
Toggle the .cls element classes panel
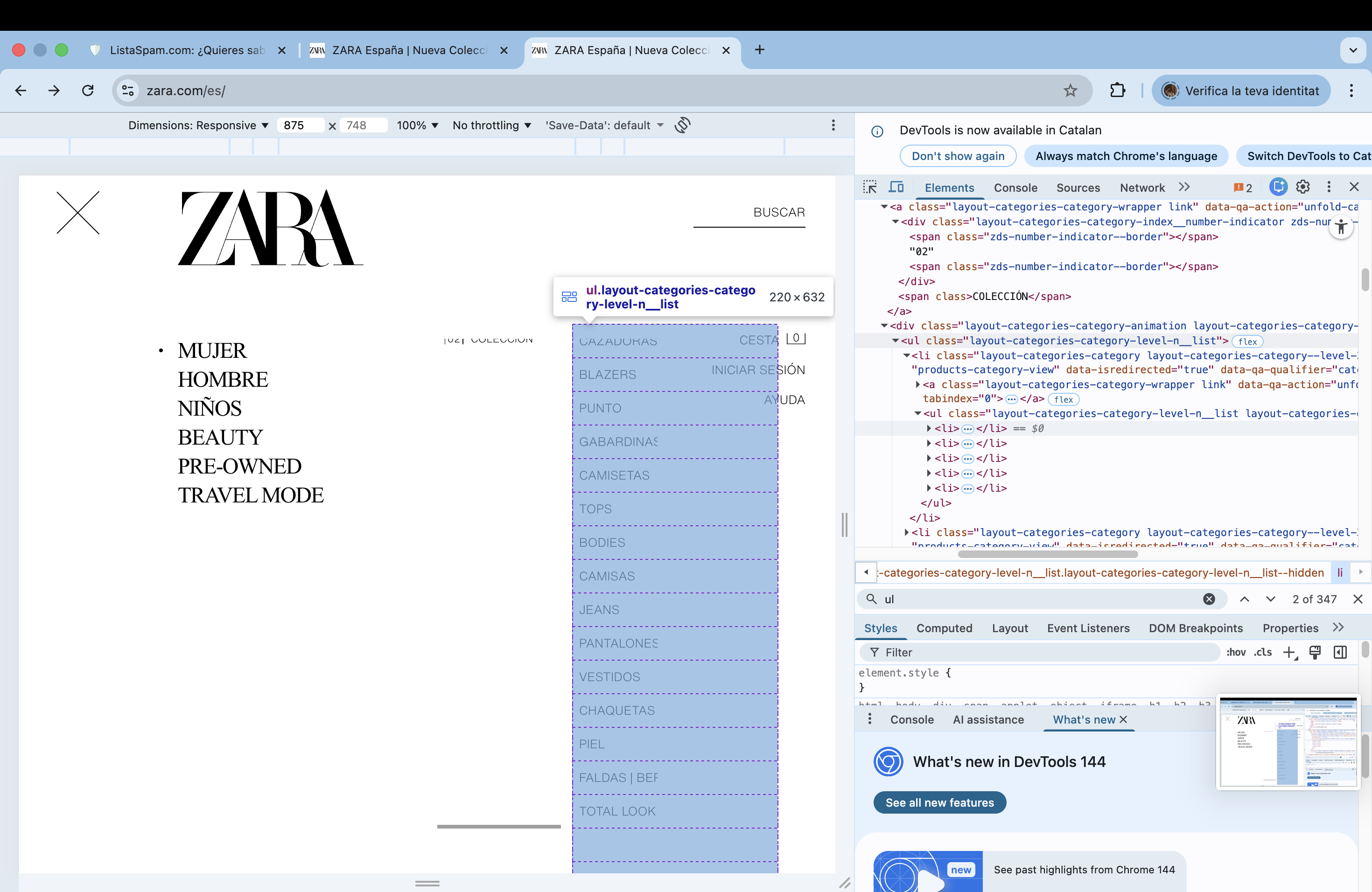pos(1262,652)
